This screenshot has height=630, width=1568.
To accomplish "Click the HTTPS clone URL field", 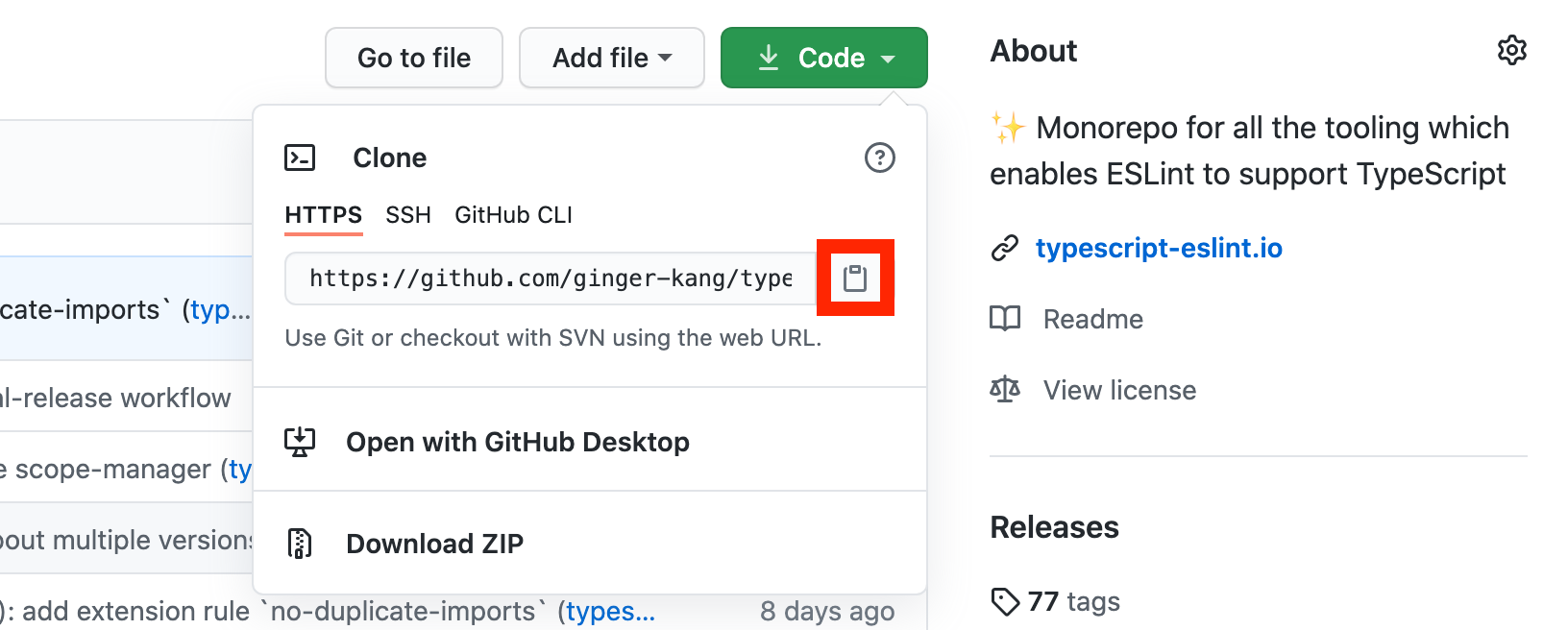I will click(x=551, y=279).
